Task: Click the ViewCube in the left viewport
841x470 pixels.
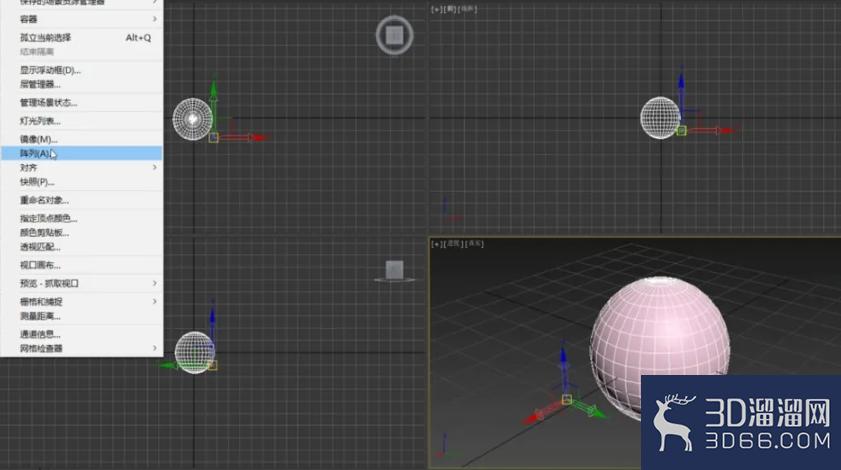Action: 394,271
